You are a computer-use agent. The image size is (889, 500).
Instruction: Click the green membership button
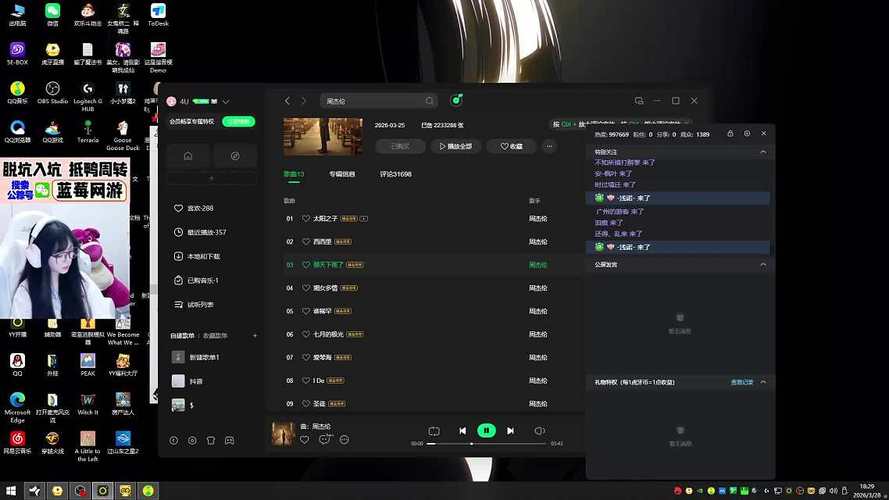(x=239, y=121)
